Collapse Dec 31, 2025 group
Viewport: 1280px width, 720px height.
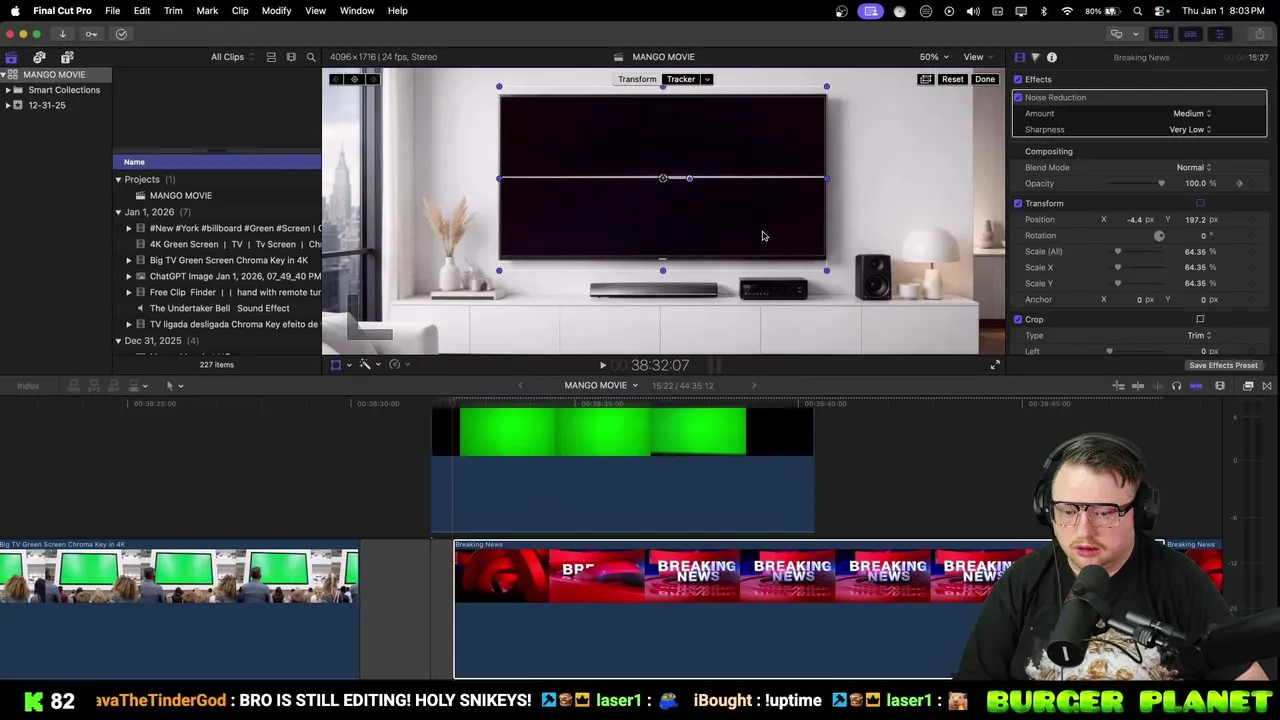click(118, 341)
